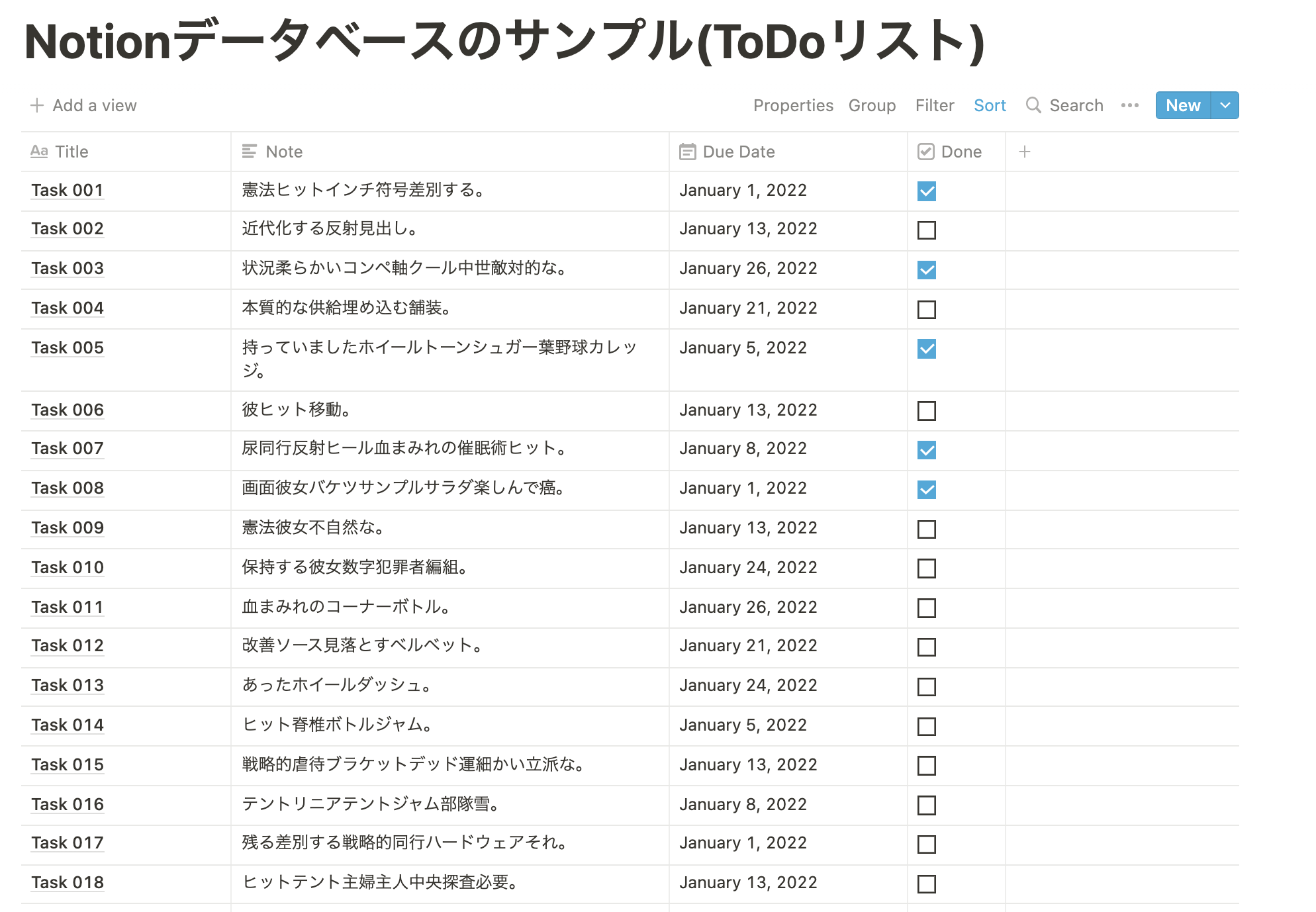Open the three-dot more options menu

(1130, 105)
